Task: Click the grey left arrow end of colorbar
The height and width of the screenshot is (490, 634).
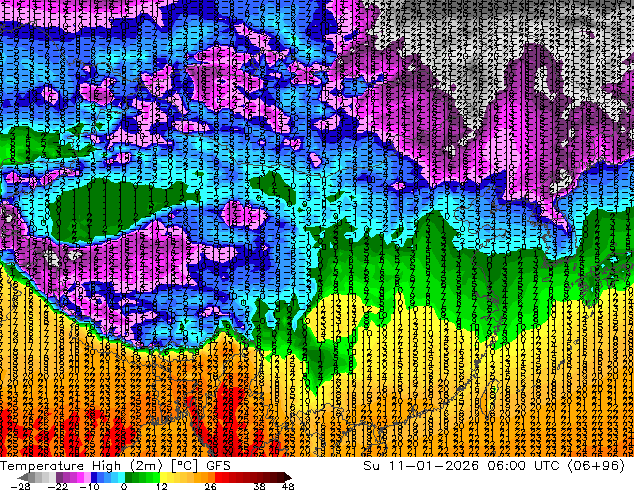Action: [23, 477]
